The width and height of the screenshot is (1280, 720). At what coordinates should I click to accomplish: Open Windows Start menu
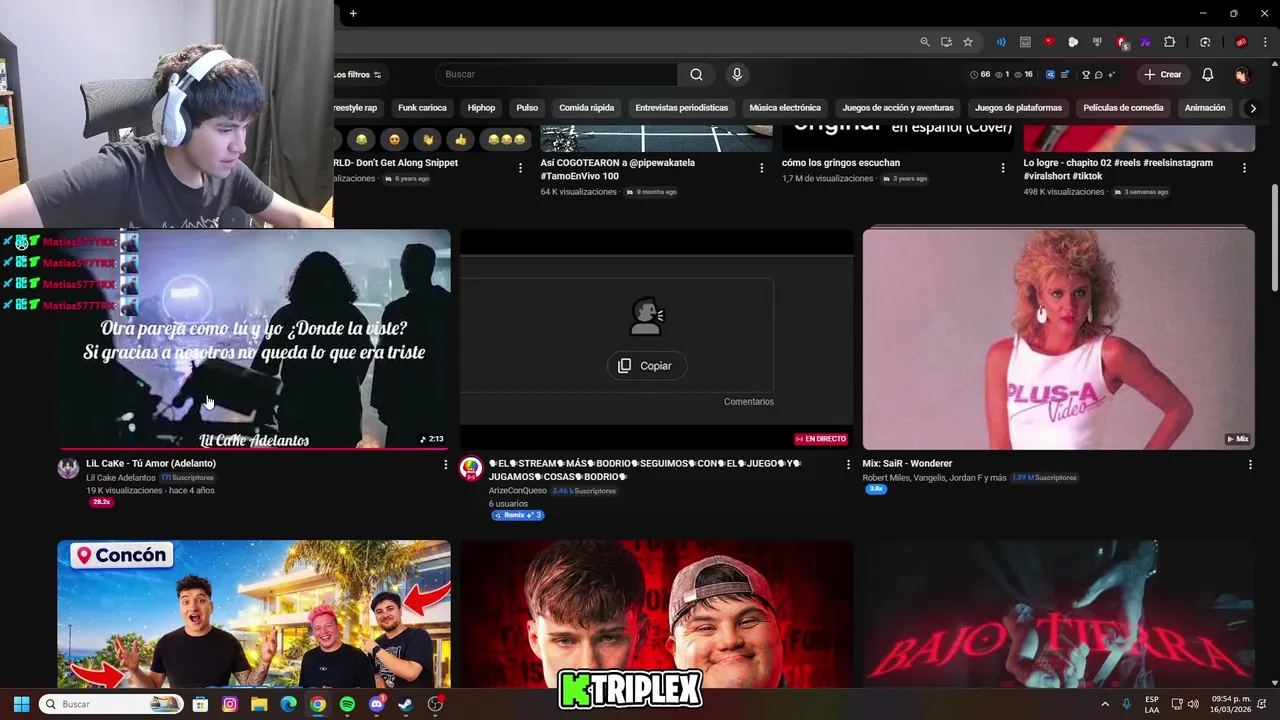tap(21, 704)
